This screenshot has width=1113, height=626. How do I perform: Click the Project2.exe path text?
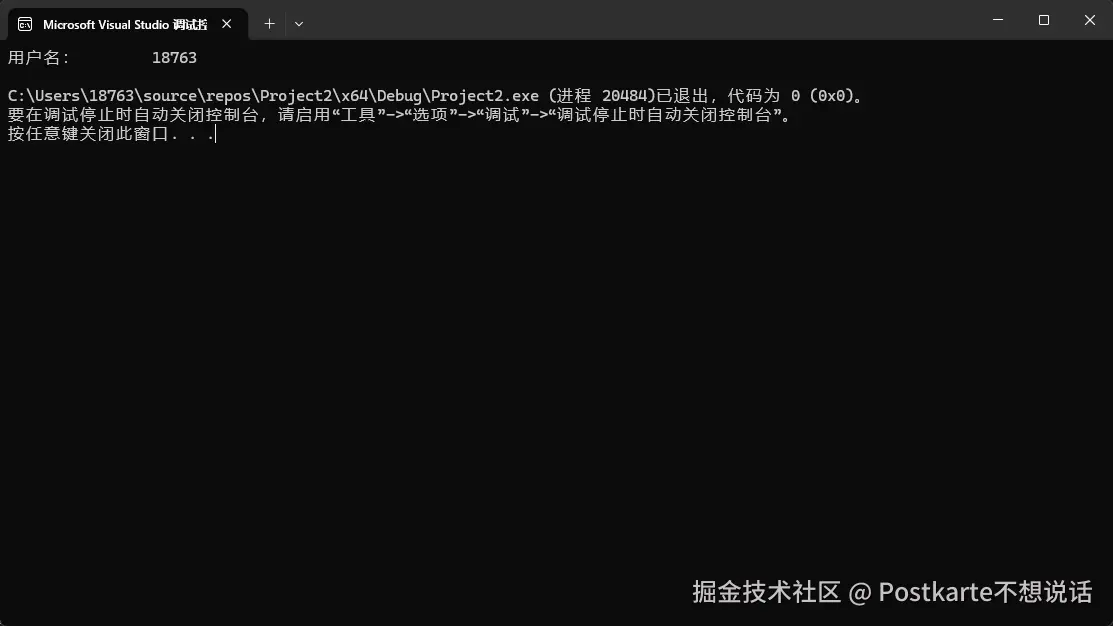(273, 96)
